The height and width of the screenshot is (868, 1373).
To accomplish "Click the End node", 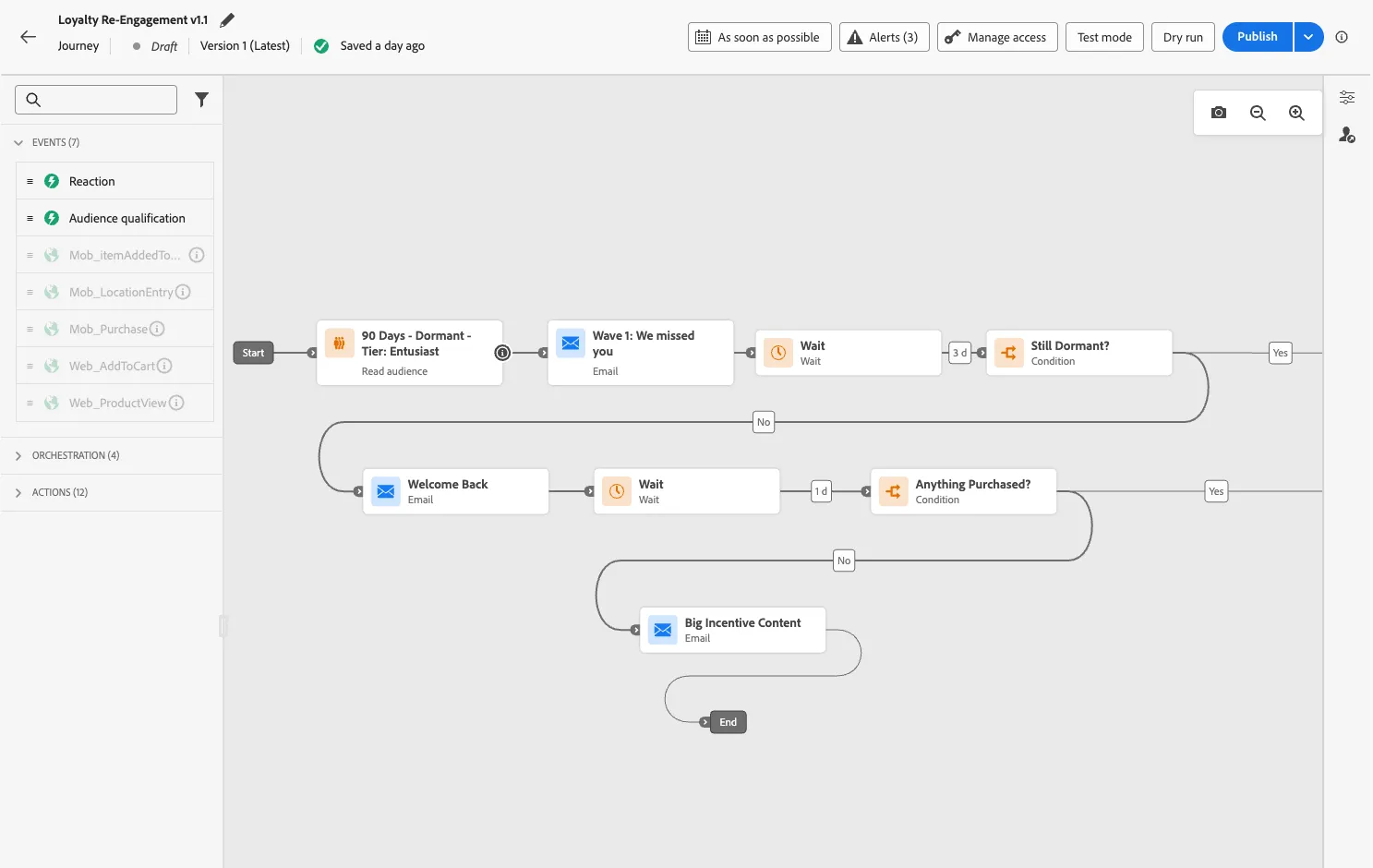I will coord(728,722).
